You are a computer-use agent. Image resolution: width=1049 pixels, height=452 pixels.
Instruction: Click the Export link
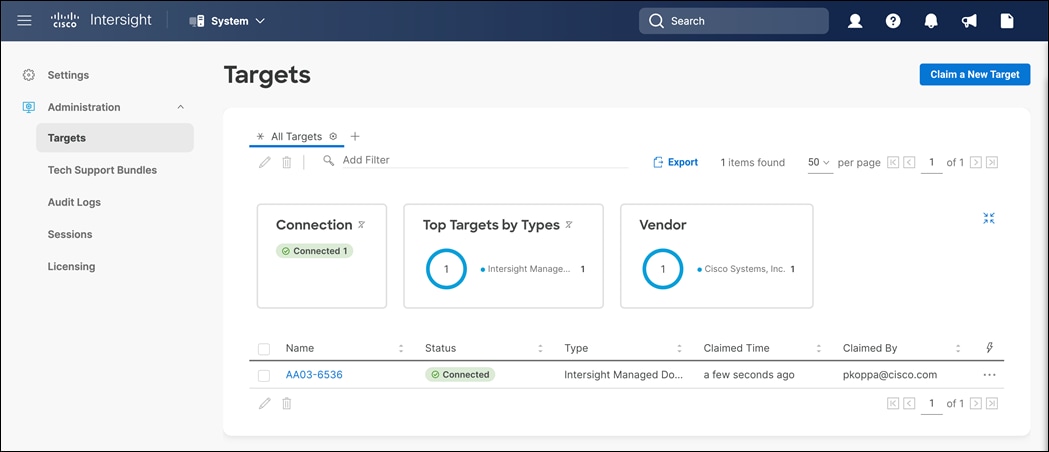676,162
